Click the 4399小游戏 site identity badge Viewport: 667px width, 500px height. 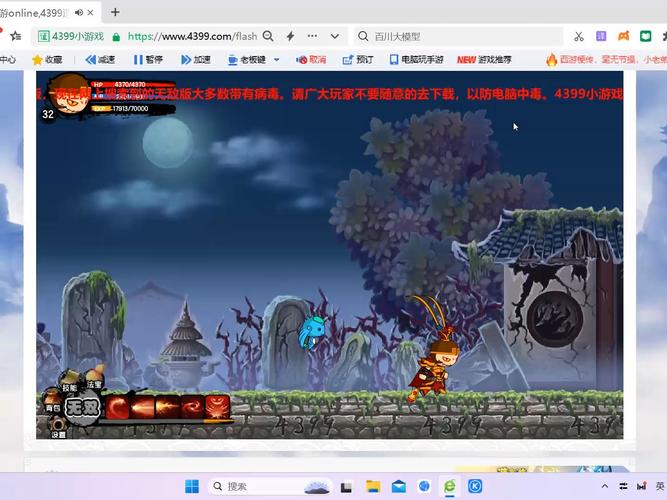pos(71,37)
